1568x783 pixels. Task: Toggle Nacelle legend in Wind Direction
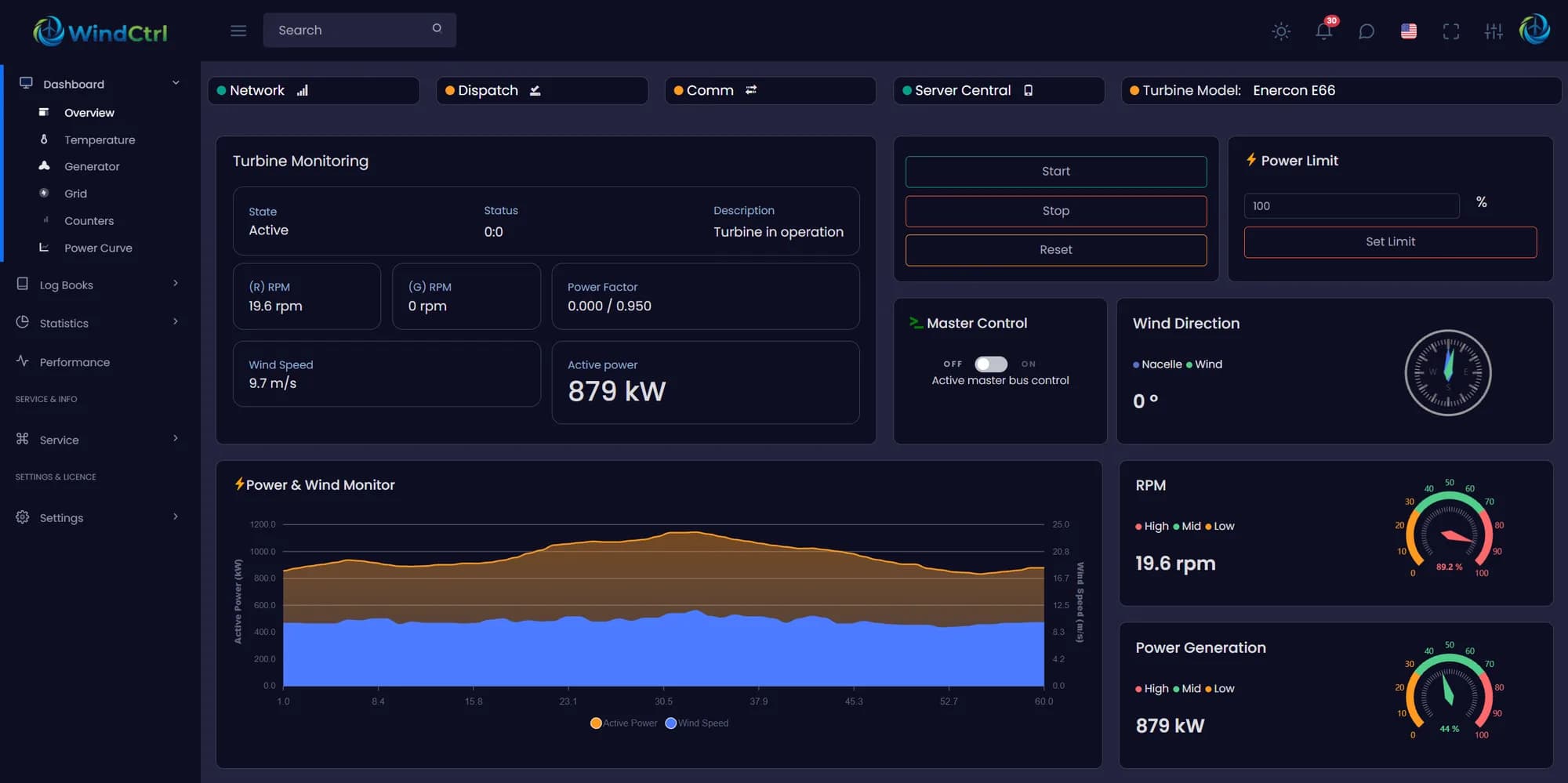point(1157,364)
